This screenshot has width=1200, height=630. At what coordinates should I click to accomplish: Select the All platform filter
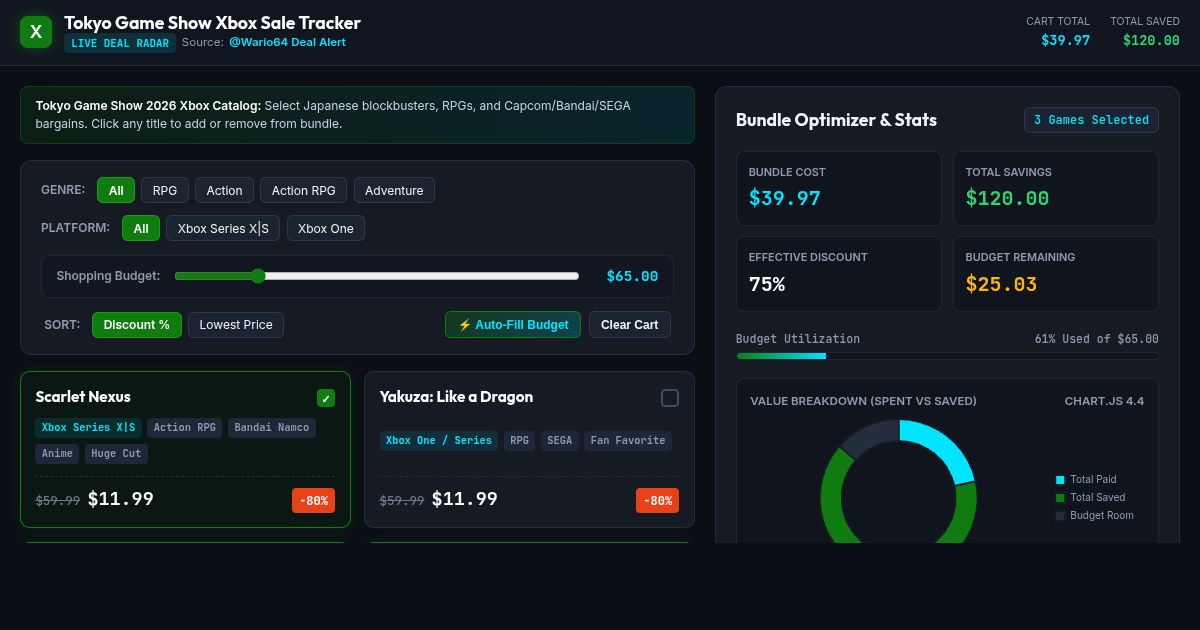click(x=141, y=228)
